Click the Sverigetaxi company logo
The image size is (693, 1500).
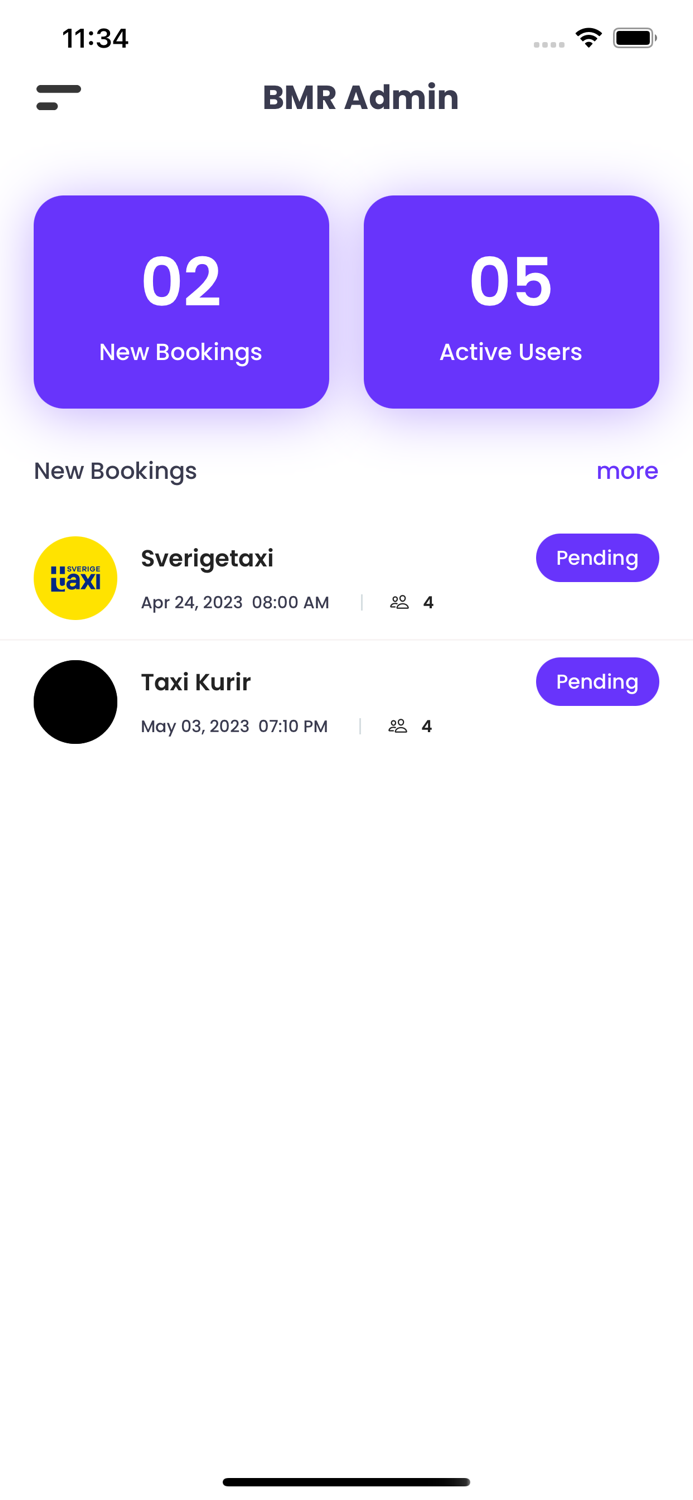(76, 578)
